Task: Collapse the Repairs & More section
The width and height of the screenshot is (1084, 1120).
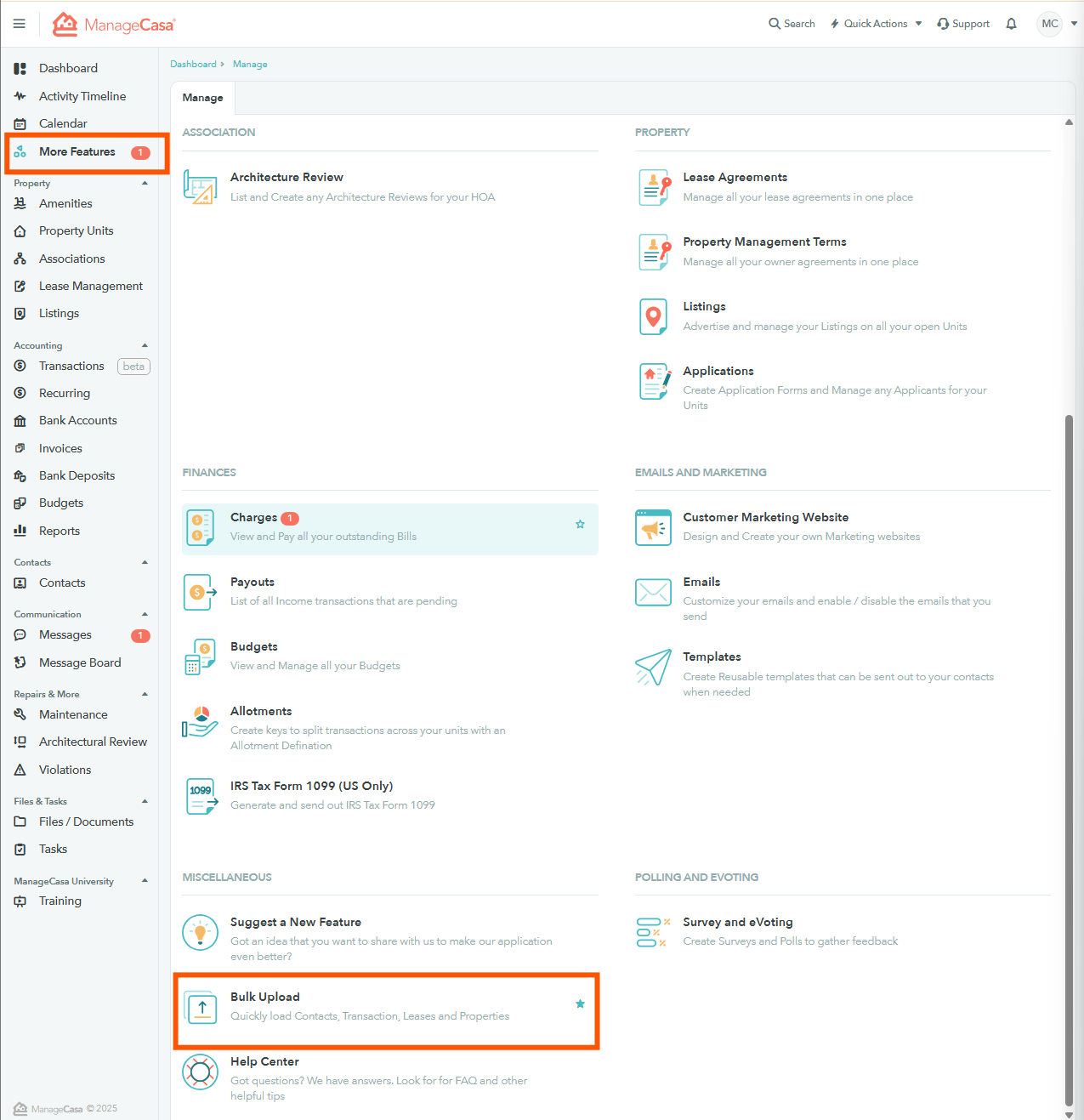Action: click(x=145, y=694)
